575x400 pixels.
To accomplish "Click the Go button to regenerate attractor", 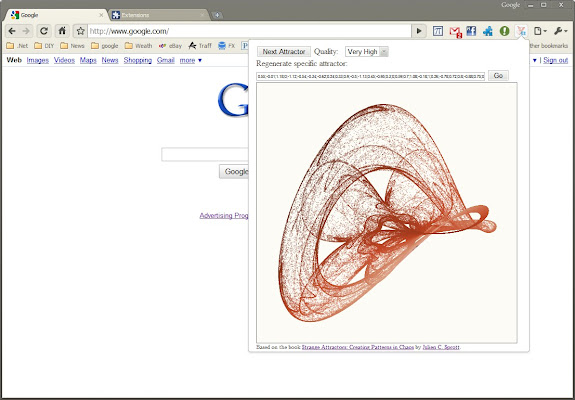I will coord(498,76).
